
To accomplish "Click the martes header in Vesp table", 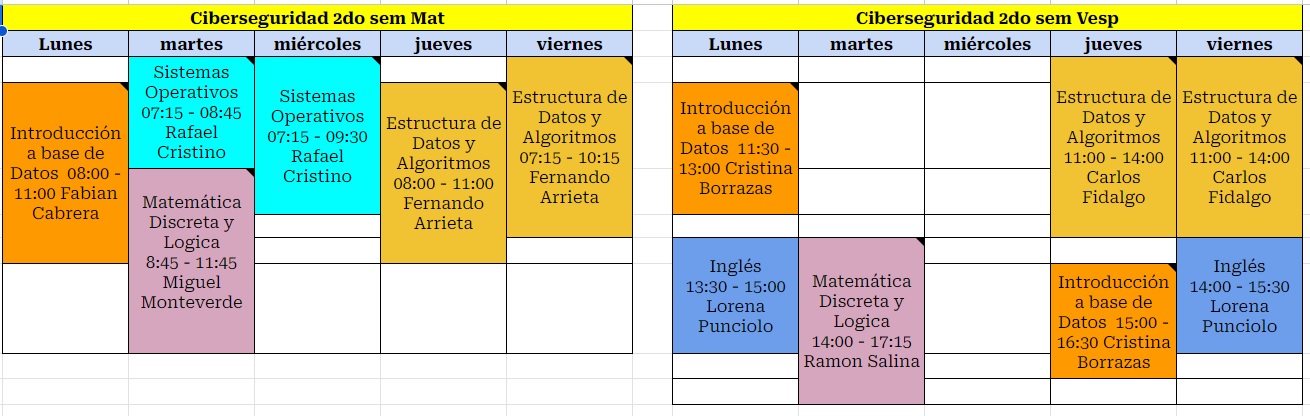I will [x=861, y=44].
